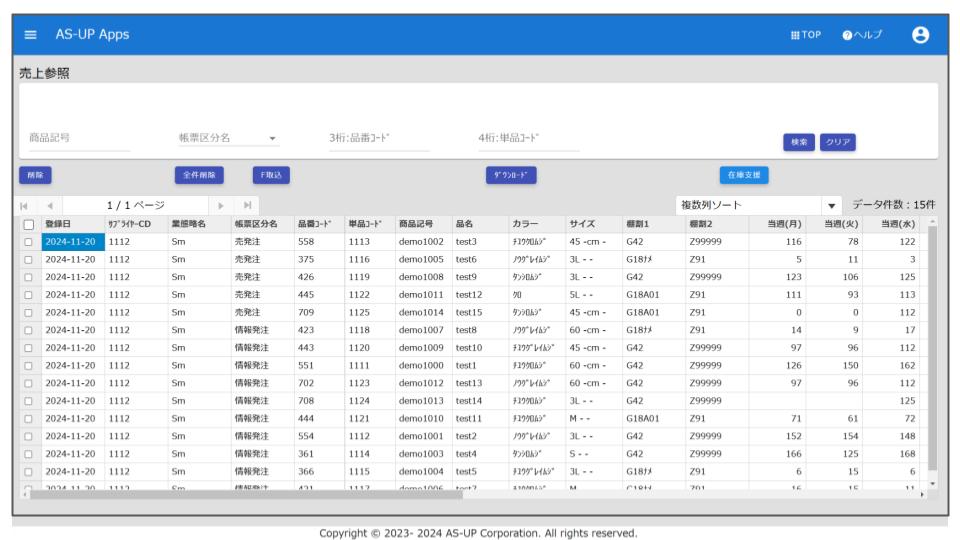Focus the 商品記号 input field
The image size is (960, 540).
(78, 139)
